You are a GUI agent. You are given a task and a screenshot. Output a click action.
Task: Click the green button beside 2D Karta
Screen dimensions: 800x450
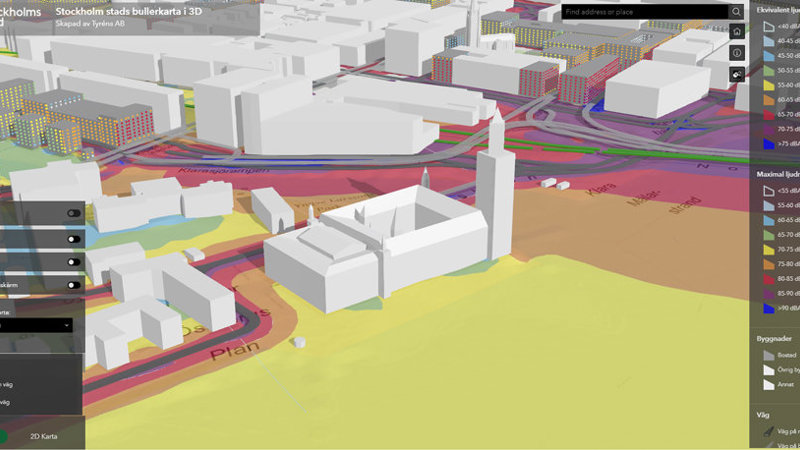[x=4, y=436]
